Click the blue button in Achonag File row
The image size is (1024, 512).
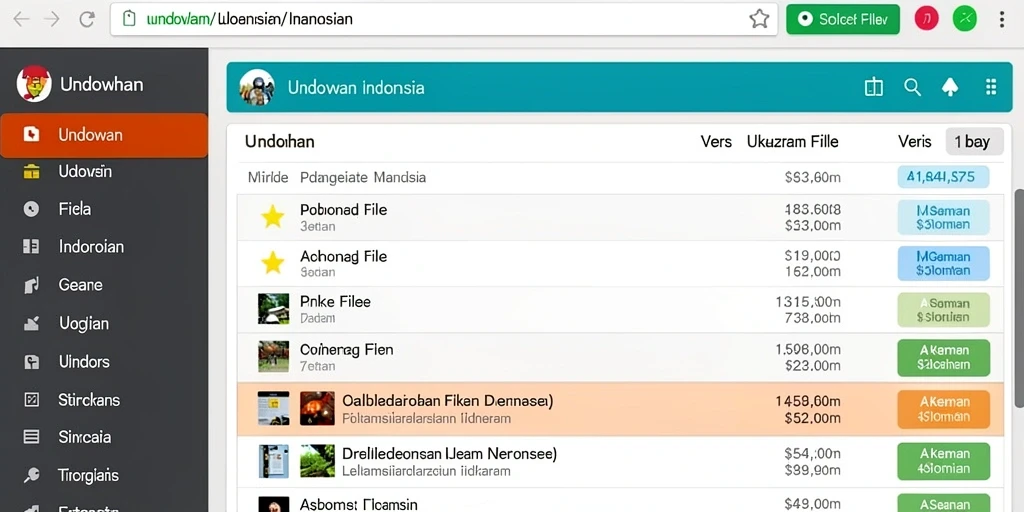tap(943, 263)
